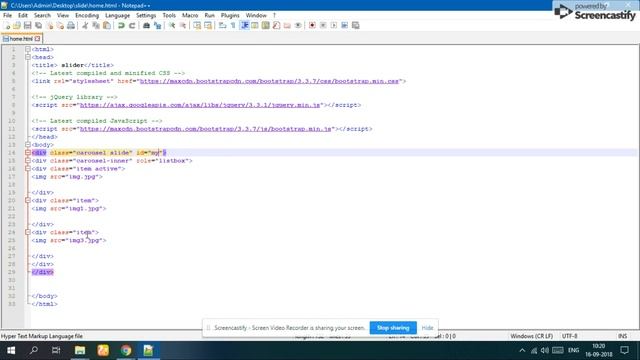Open Windows Start menu
This screenshot has width=640, height=360.
pos(11,350)
